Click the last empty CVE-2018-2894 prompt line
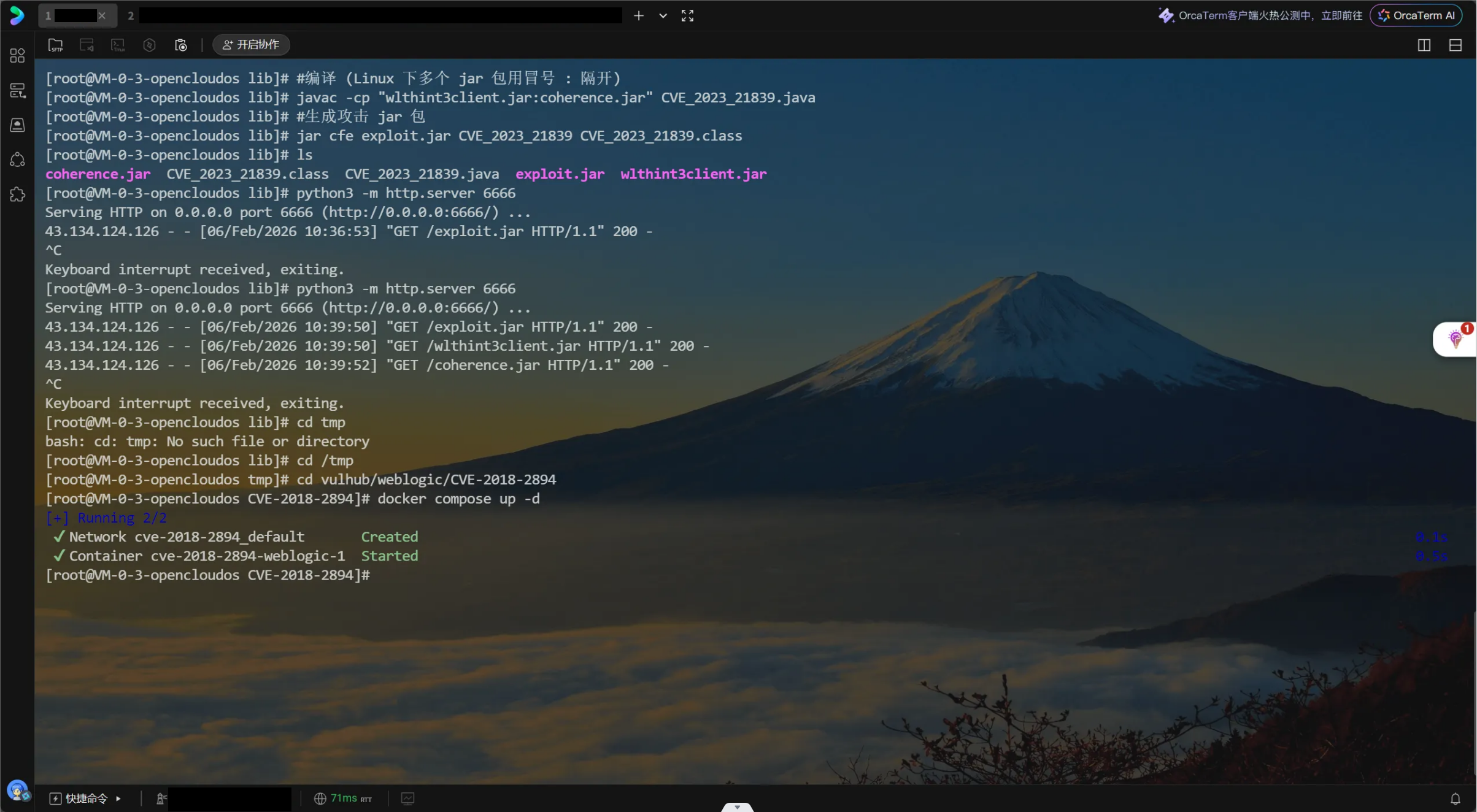 [207, 575]
